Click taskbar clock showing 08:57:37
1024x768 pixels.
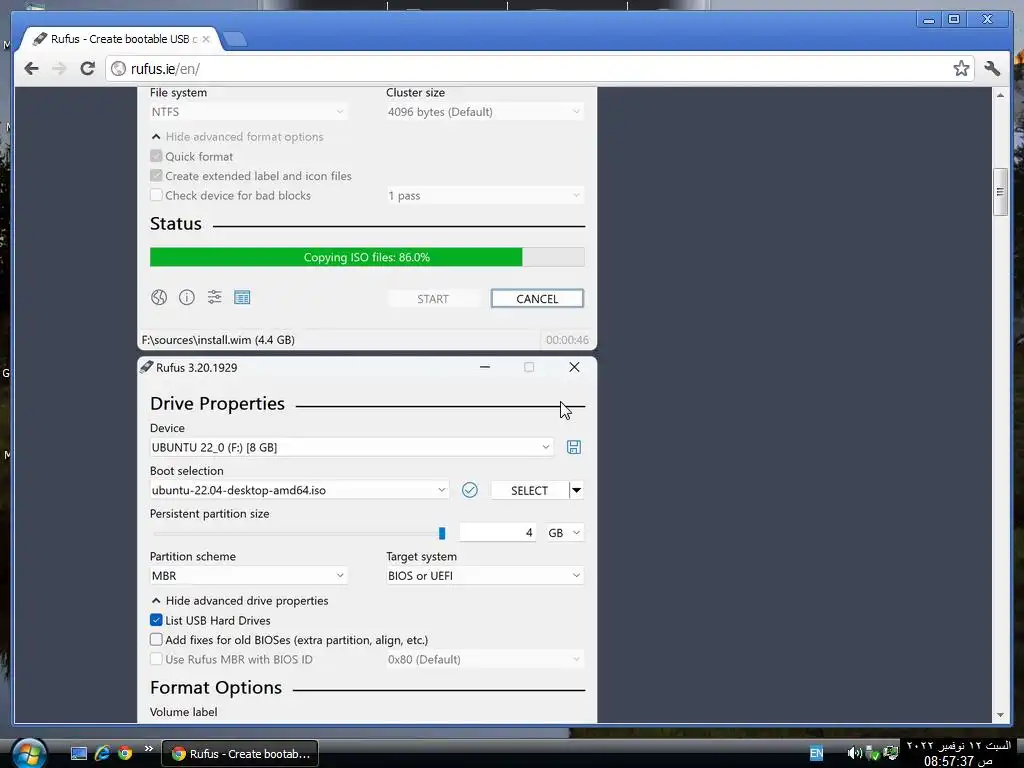(959, 754)
